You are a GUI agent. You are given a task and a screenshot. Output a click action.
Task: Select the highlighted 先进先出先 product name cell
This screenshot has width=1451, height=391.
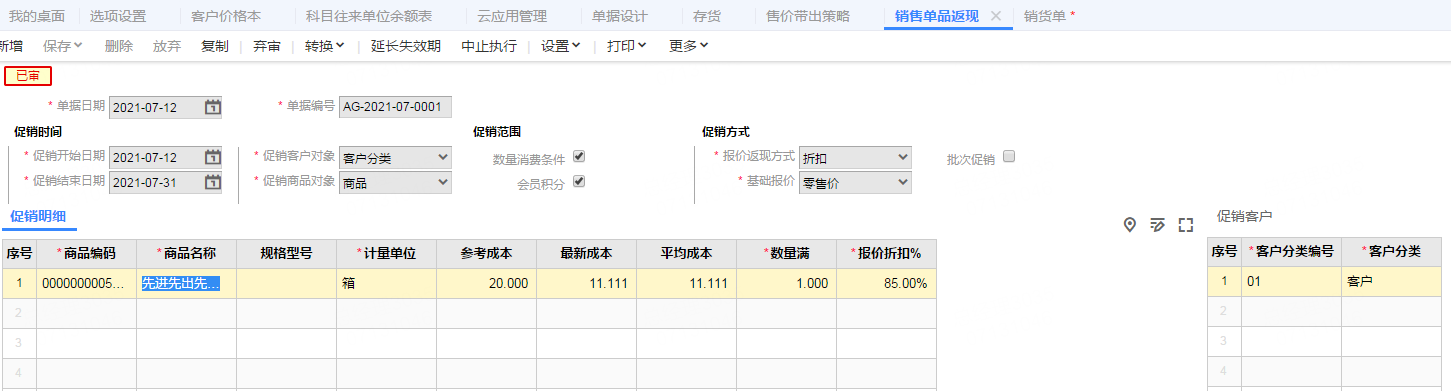(x=187, y=283)
